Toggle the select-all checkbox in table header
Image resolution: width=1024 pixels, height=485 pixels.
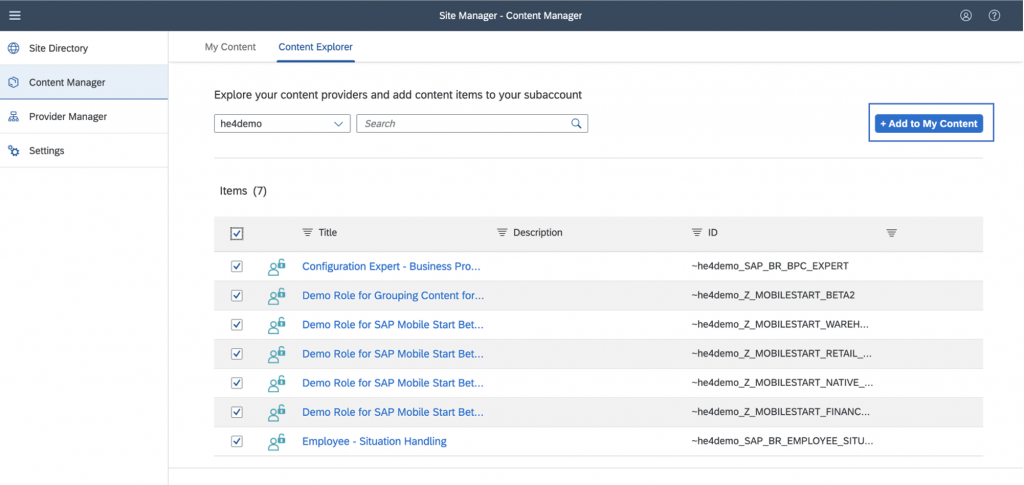(237, 233)
